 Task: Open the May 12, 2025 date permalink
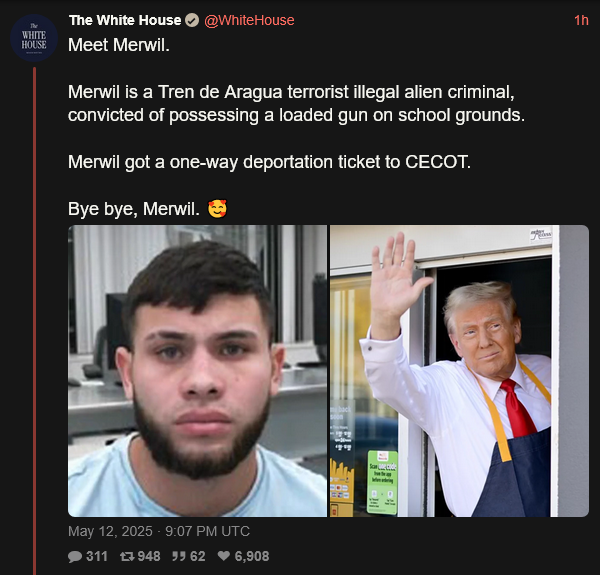159,531
